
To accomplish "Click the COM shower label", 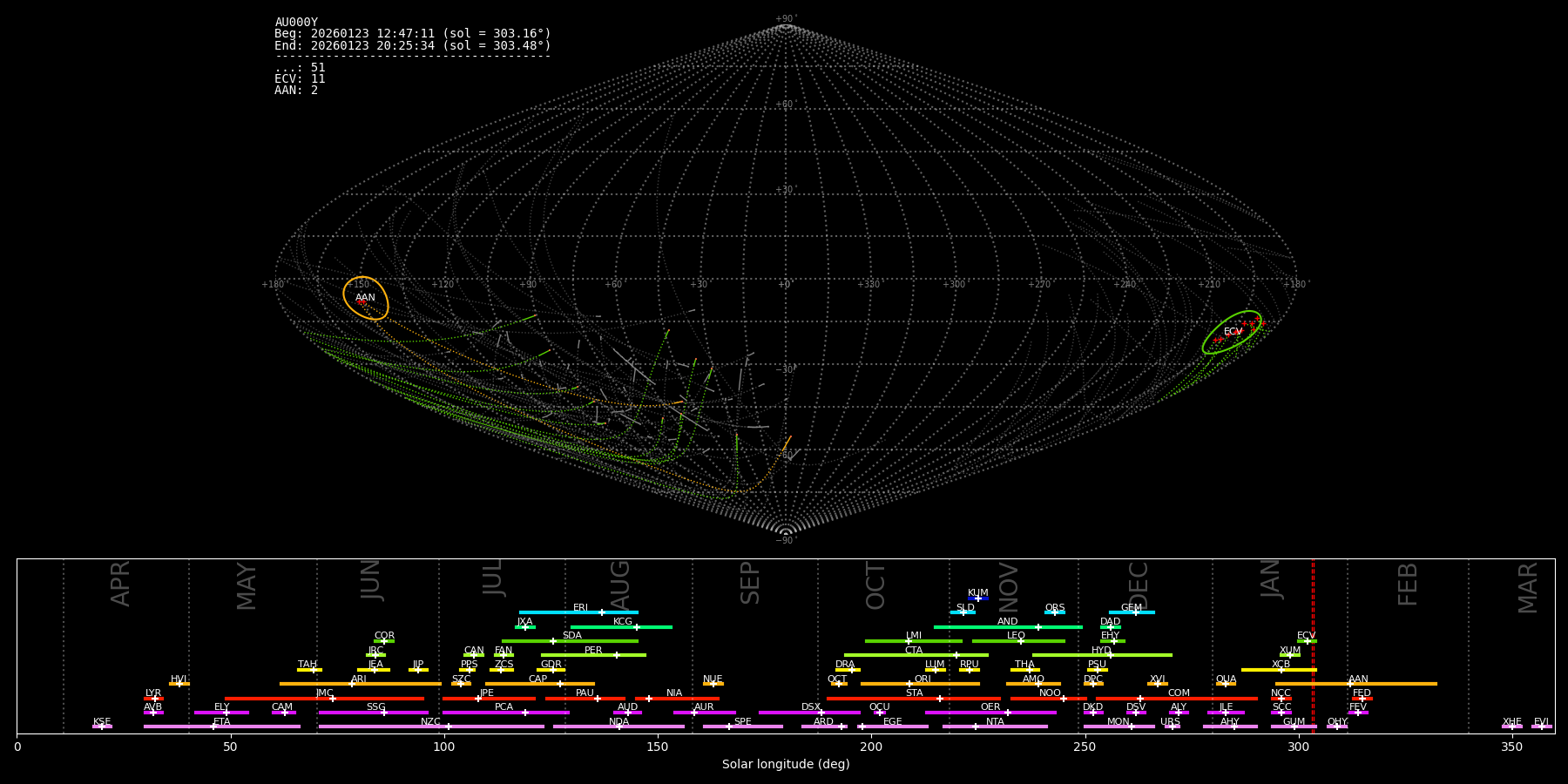I will click(x=1179, y=693).
